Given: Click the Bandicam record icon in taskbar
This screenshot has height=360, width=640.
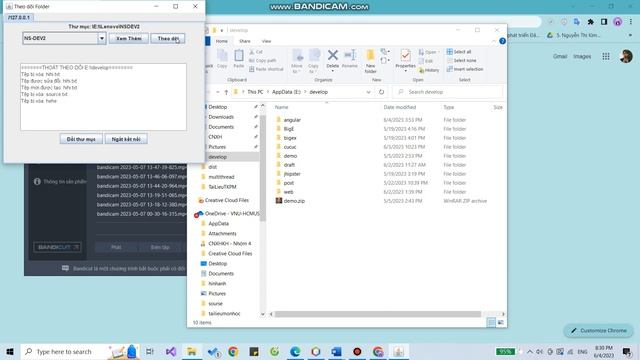Looking at the screenshot, I should point(357,351).
